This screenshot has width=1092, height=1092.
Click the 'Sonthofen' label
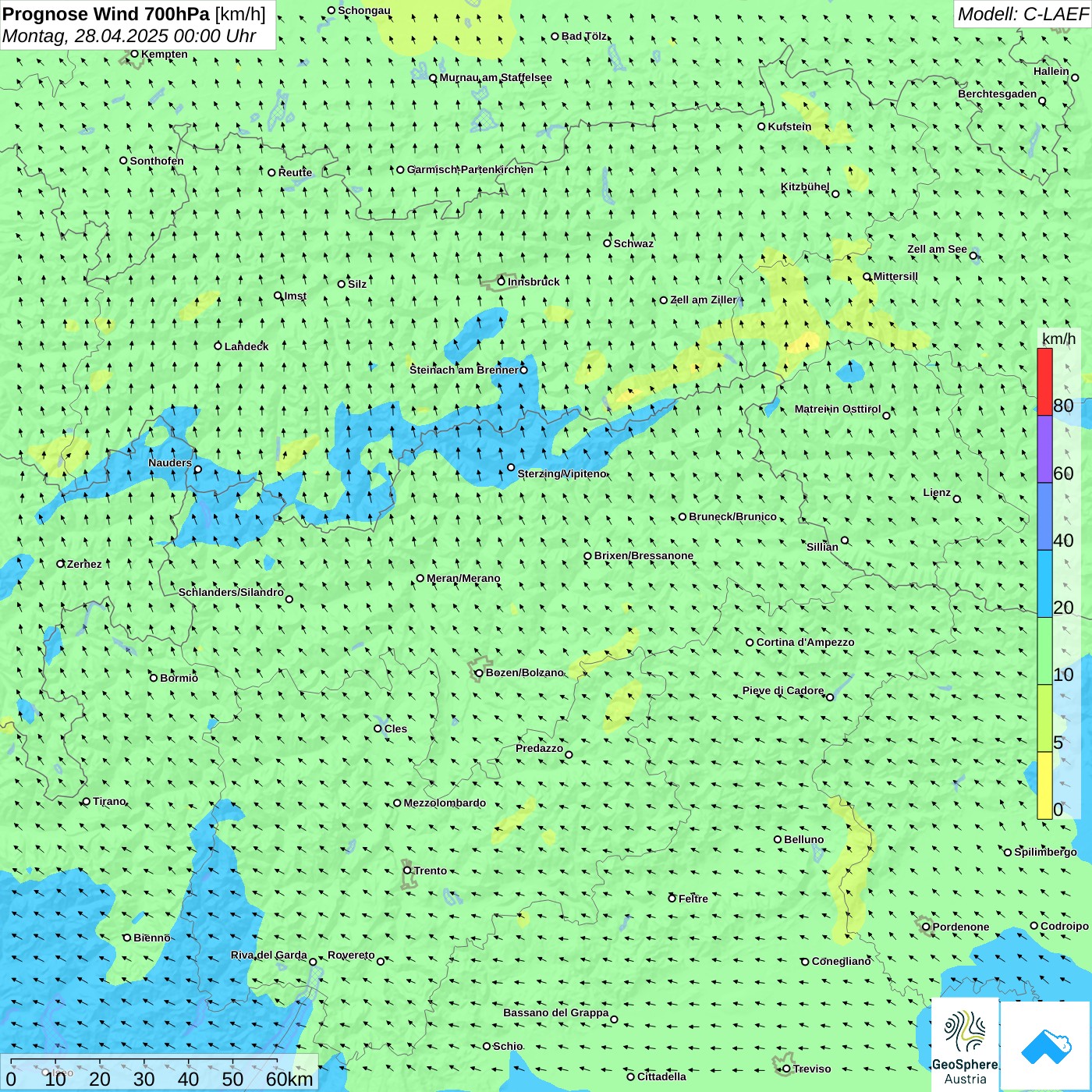click(x=157, y=161)
